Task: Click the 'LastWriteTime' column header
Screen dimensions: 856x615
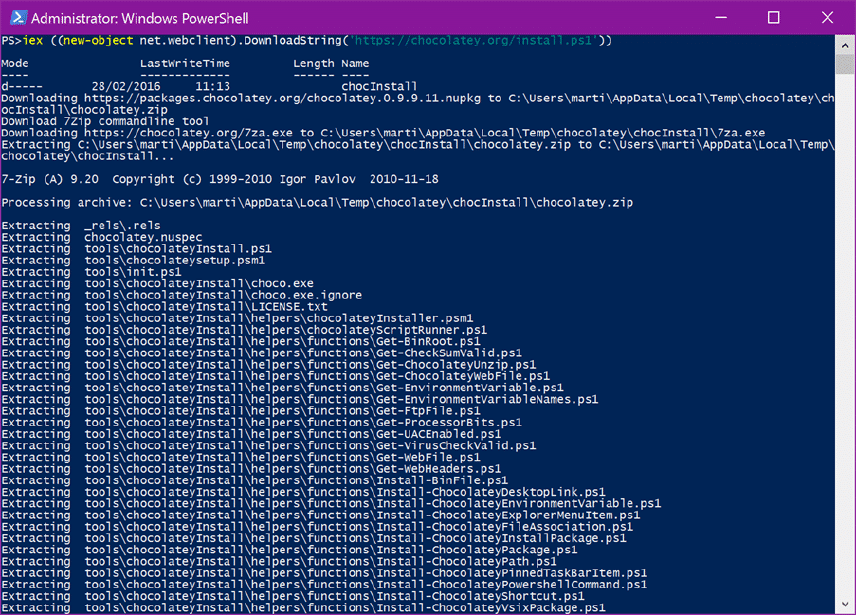Action: [185, 63]
